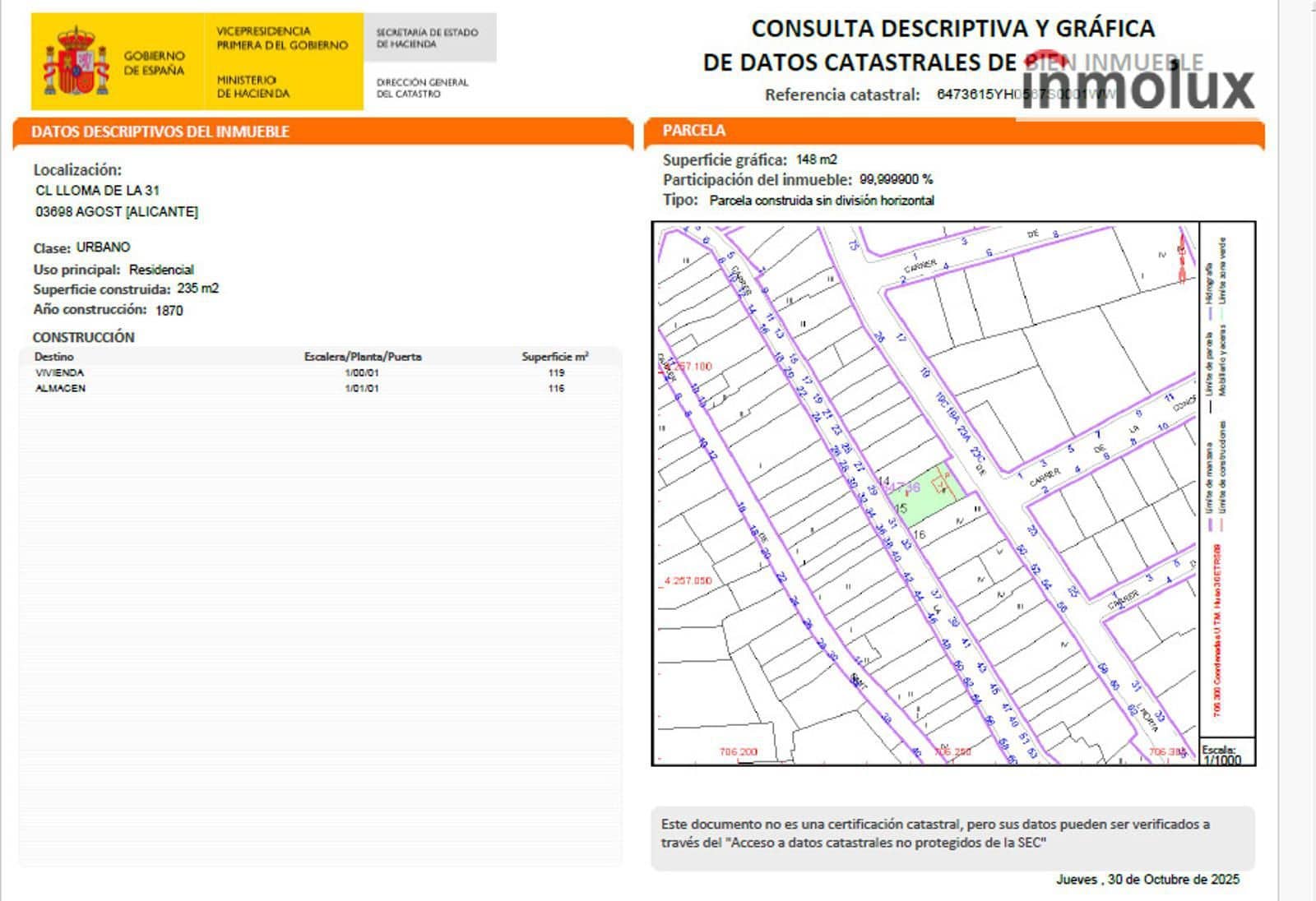Click the Secretaría de Estado de Hacienda box
This screenshot has height=901, width=1316.
[428, 38]
